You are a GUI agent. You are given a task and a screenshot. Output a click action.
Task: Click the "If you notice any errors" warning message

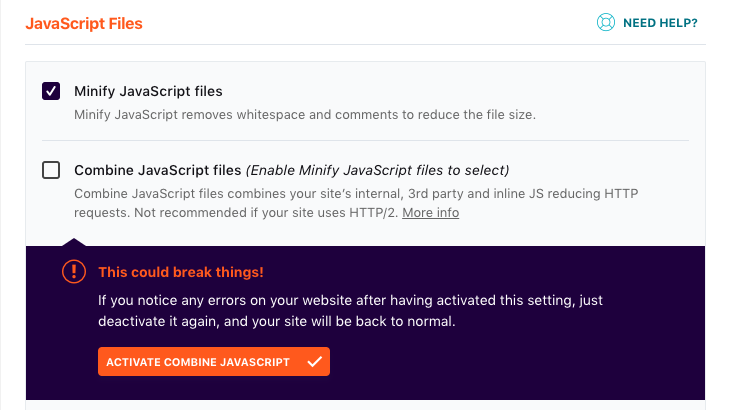[350, 311]
